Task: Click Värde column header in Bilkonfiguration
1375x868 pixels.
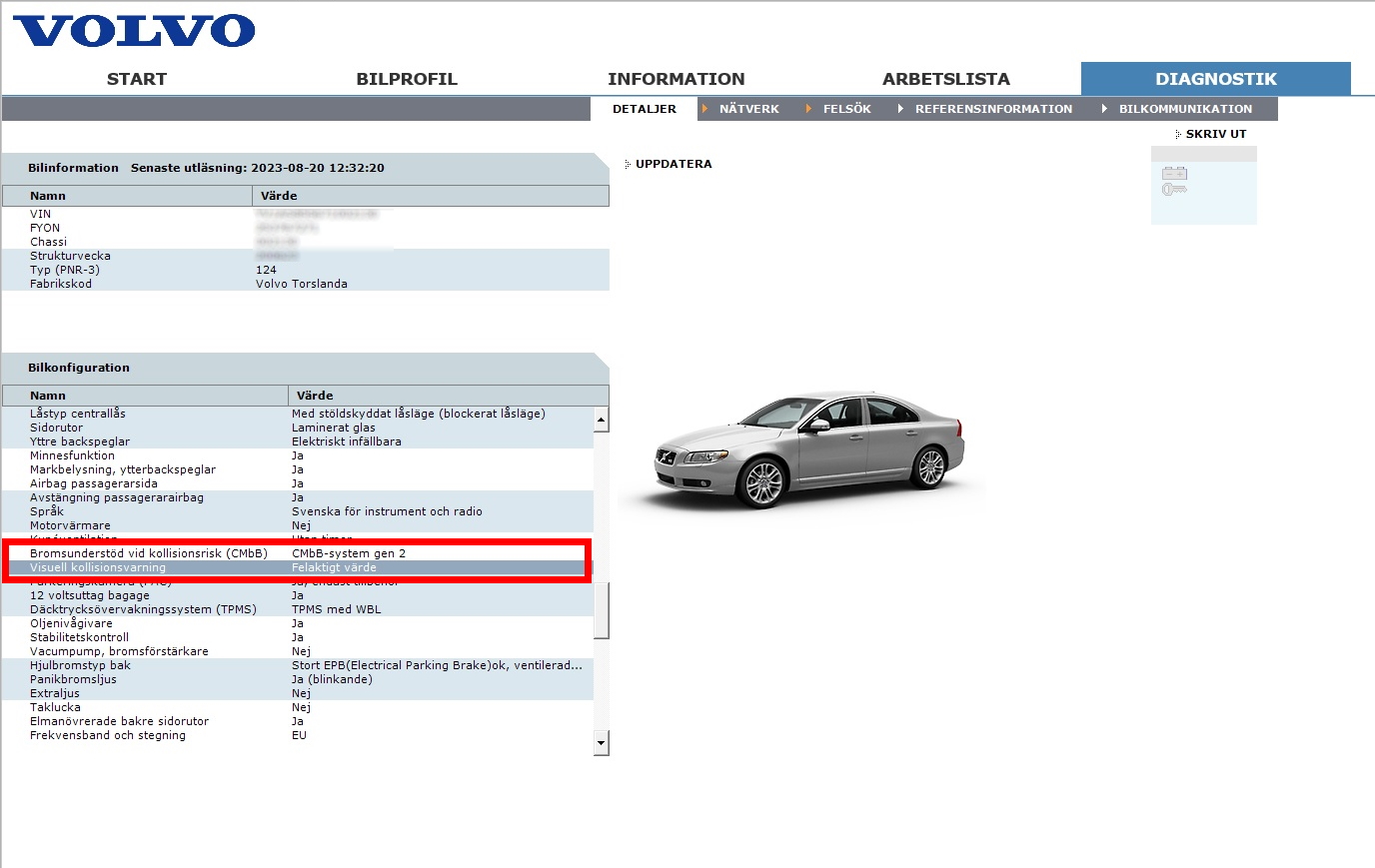Action: [x=449, y=396]
